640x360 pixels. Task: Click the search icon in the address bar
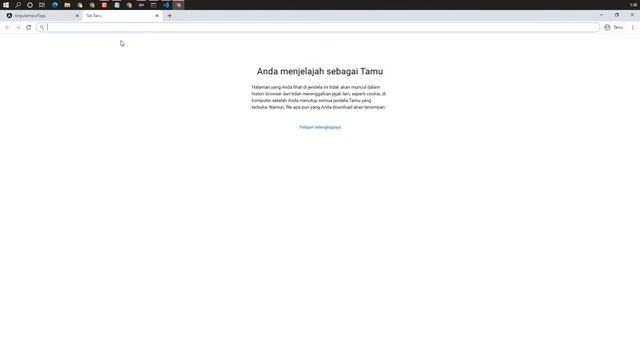click(x=42, y=27)
